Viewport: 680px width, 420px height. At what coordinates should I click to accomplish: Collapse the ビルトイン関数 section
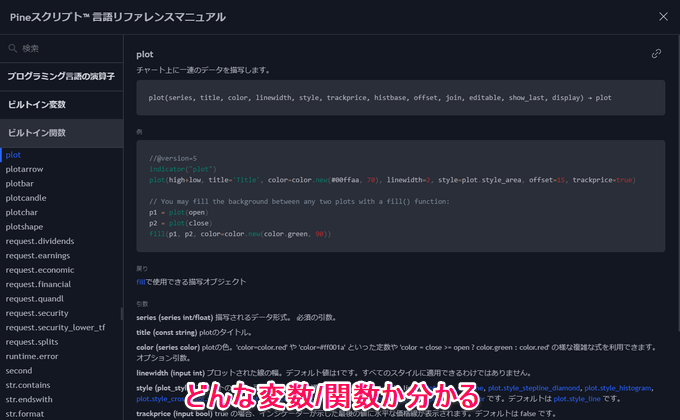[36, 132]
